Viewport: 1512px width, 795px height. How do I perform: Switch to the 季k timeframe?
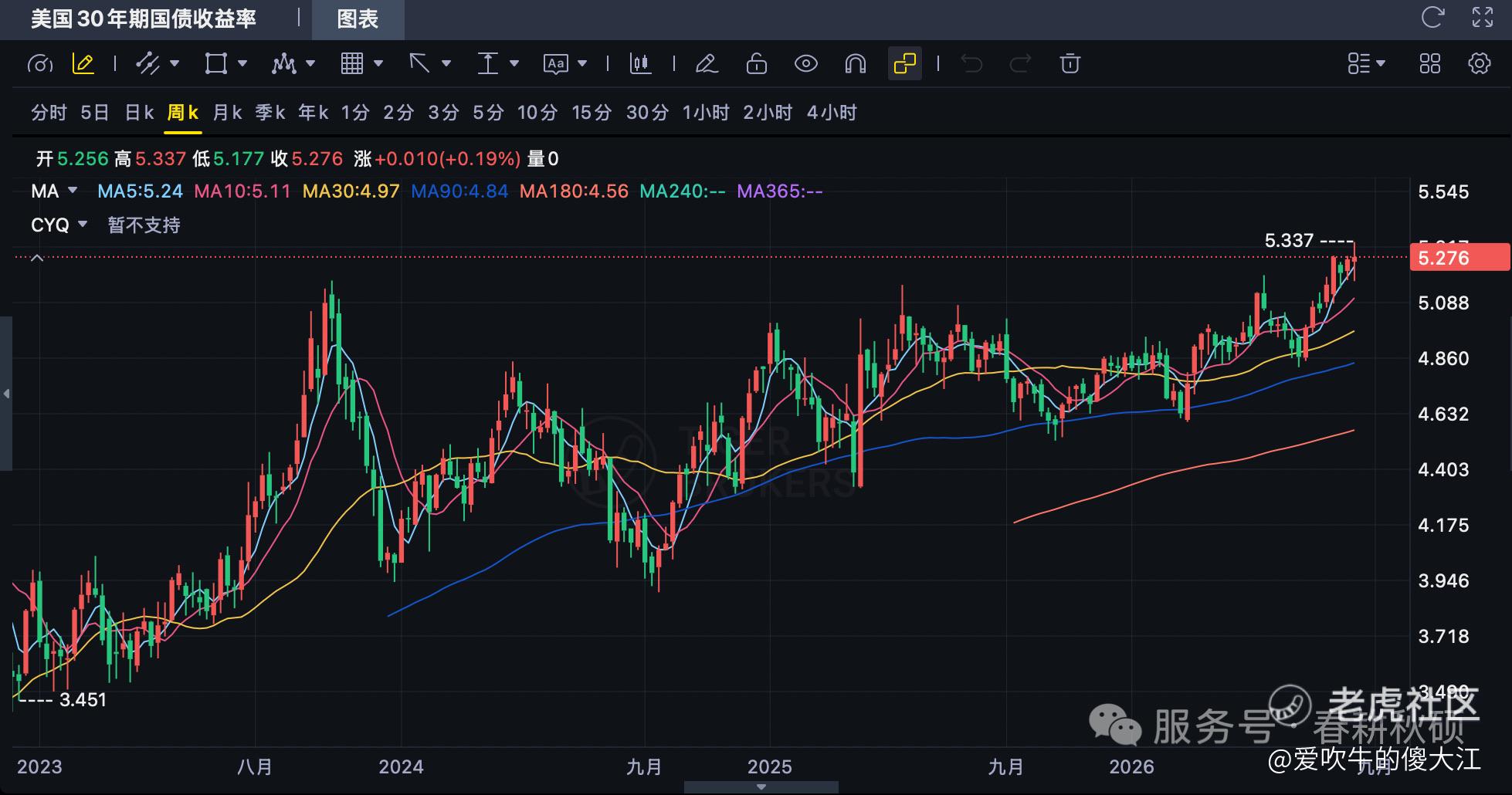click(270, 113)
